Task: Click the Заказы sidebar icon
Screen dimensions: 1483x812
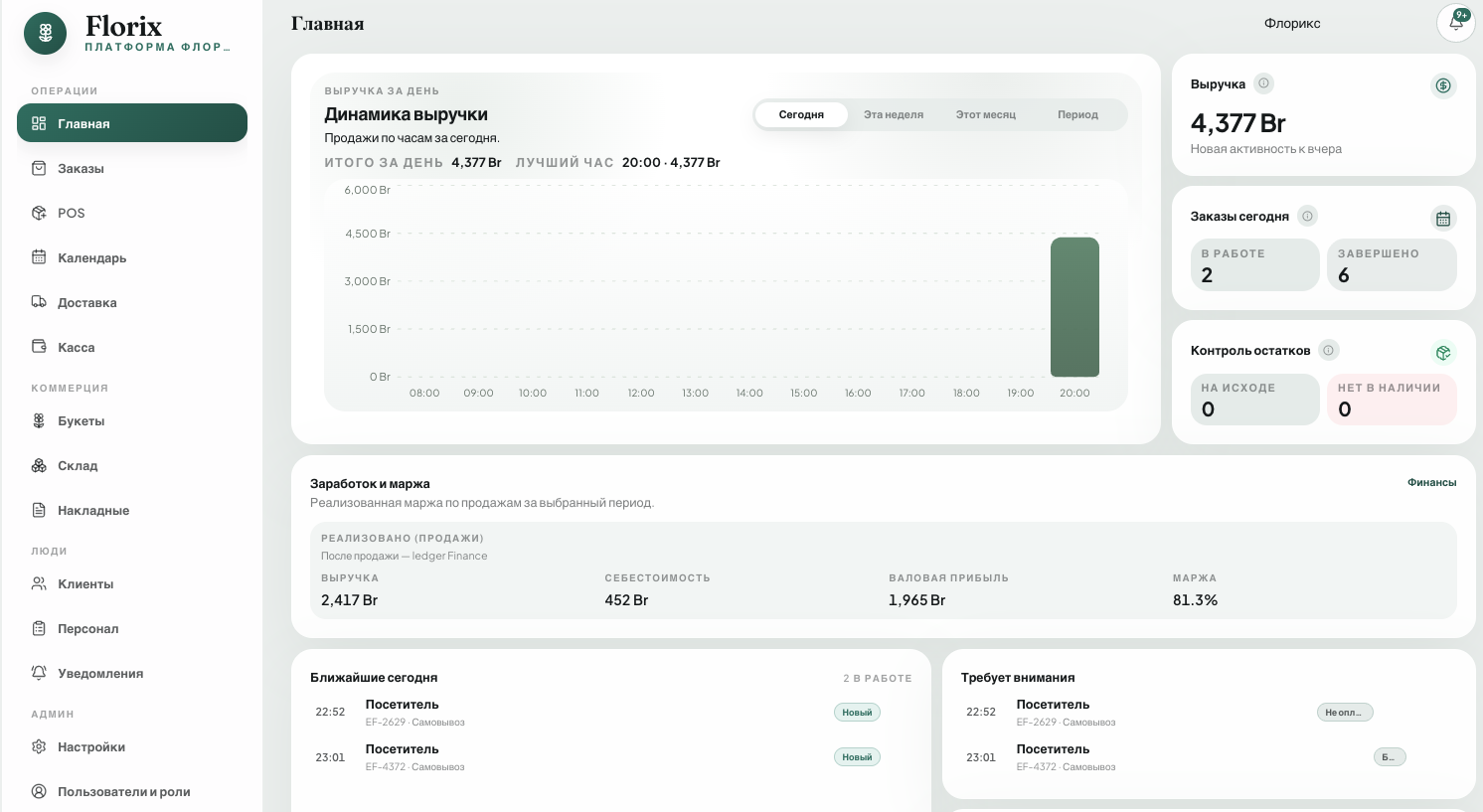Action: [x=39, y=168]
